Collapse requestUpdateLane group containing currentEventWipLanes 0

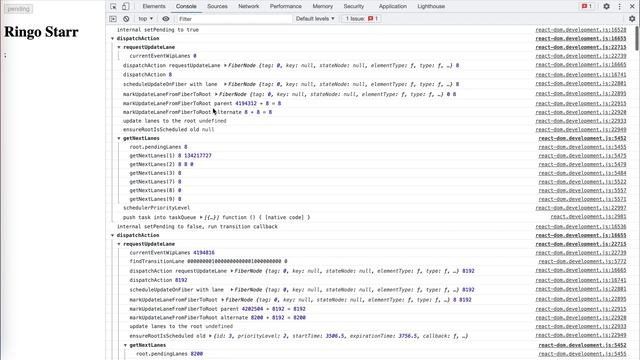point(119,47)
